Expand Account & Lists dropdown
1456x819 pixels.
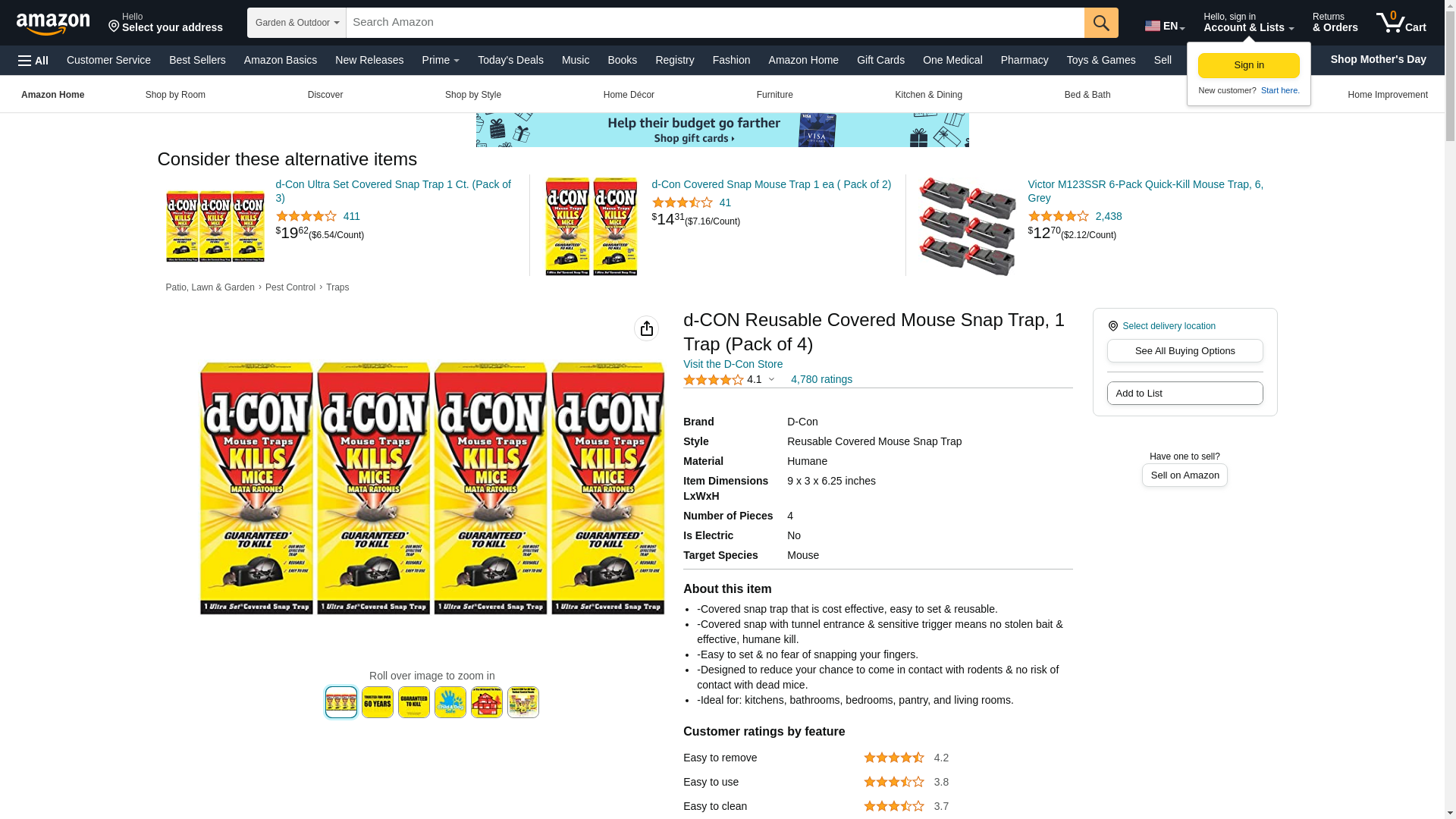click(x=1248, y=23)
